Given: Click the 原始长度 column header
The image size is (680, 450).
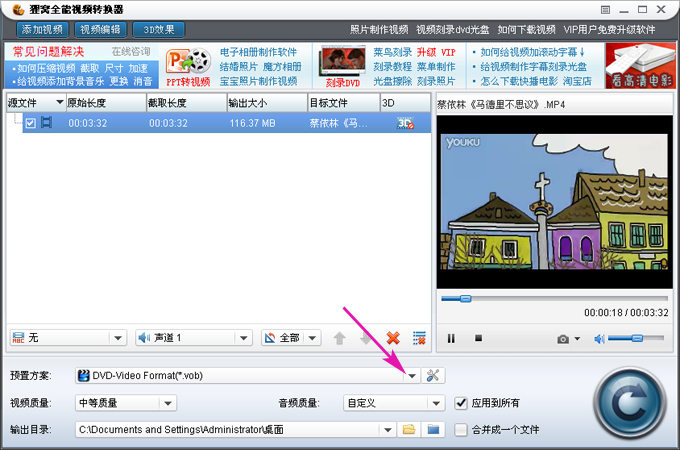Looking at the screenshot, I should 106,103.
